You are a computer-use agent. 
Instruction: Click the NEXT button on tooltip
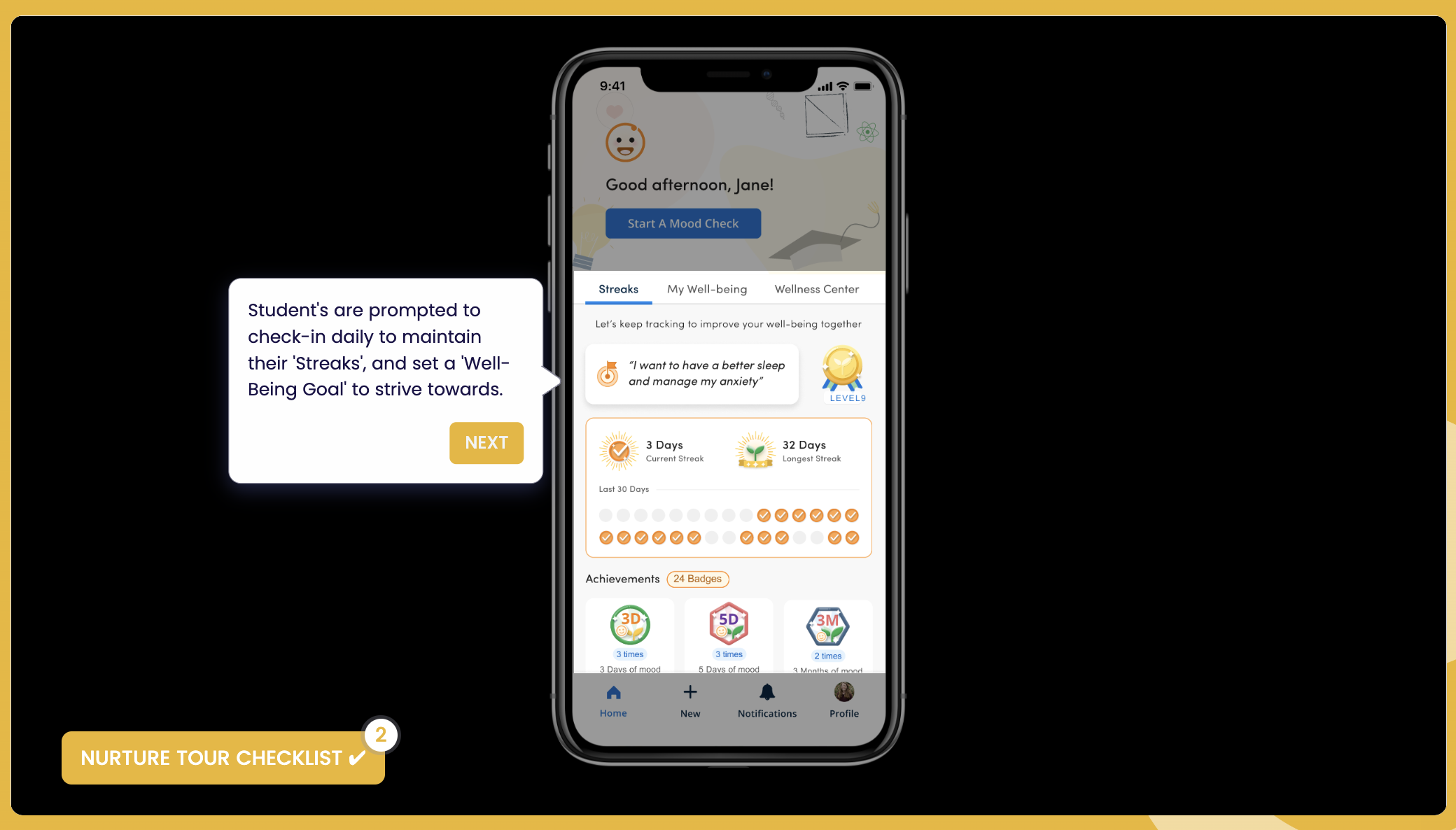tap(486, 443)
